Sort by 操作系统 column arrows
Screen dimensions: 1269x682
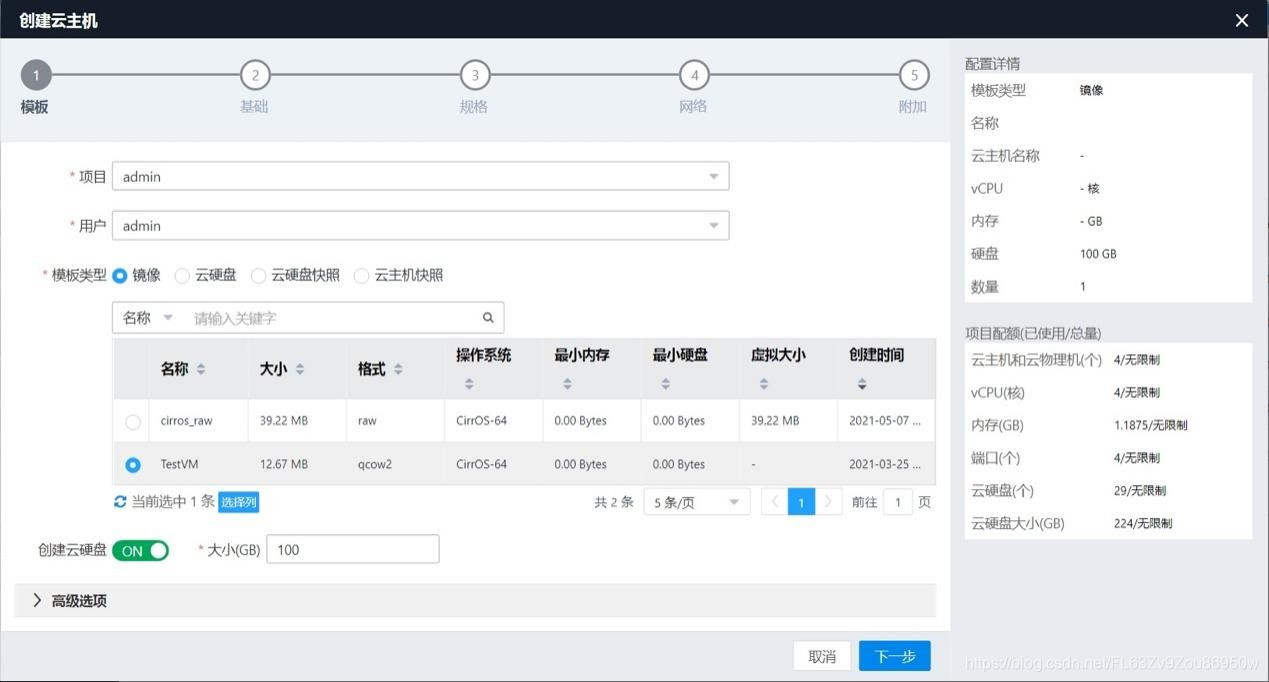(469, 384)
